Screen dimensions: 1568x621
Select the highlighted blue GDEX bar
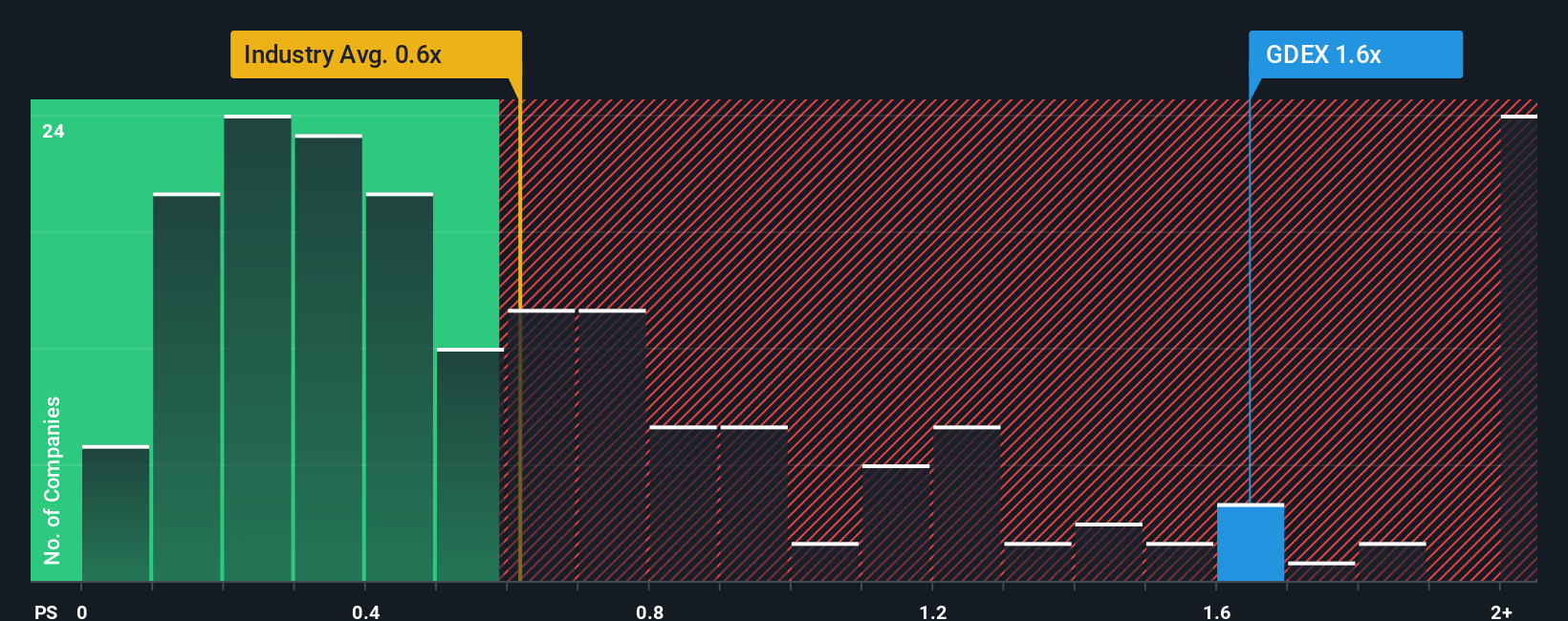click(1251, 543)
